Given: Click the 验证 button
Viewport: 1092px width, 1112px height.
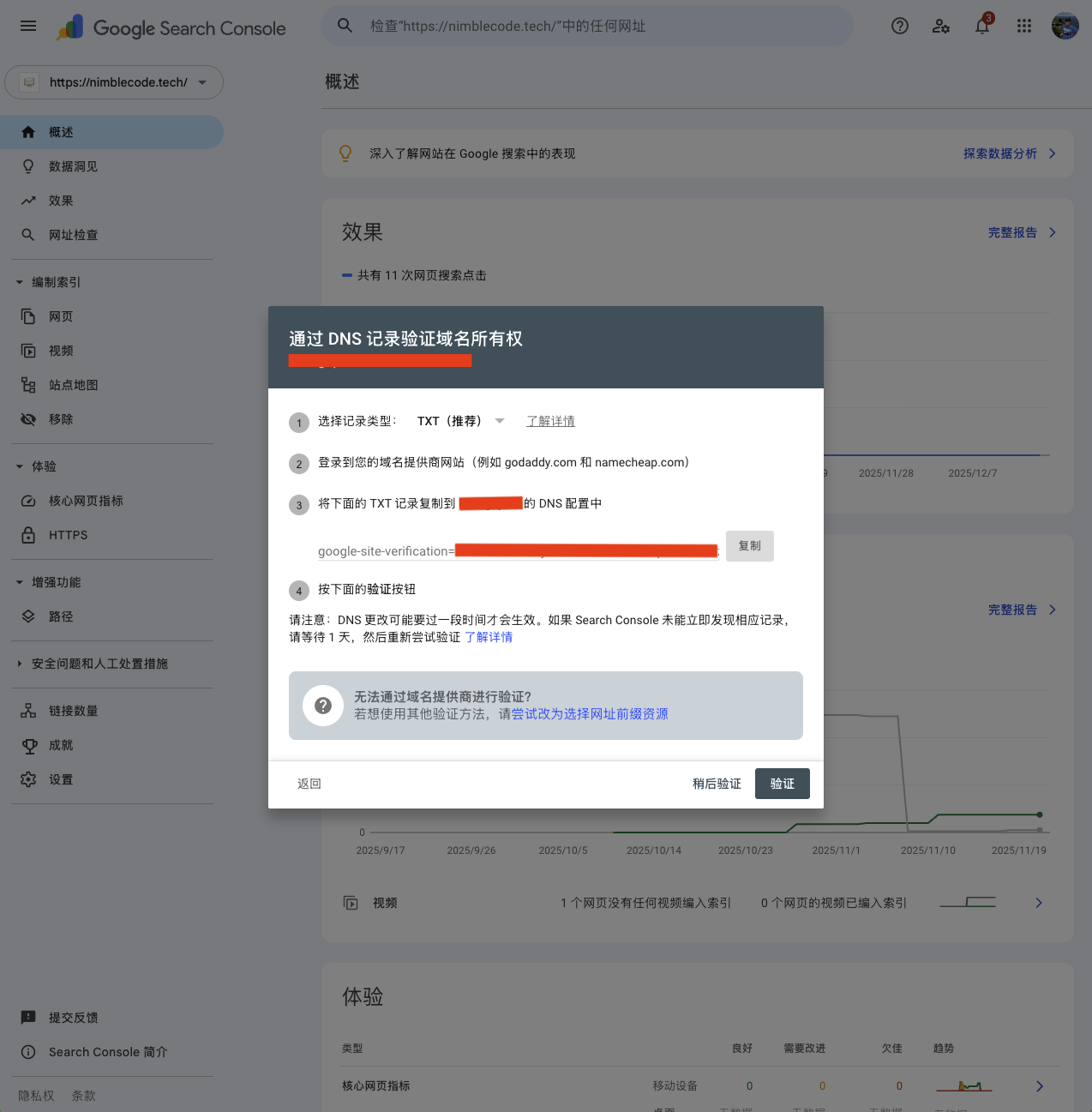Looking at the screenshot, I should (x=782, y=784).
